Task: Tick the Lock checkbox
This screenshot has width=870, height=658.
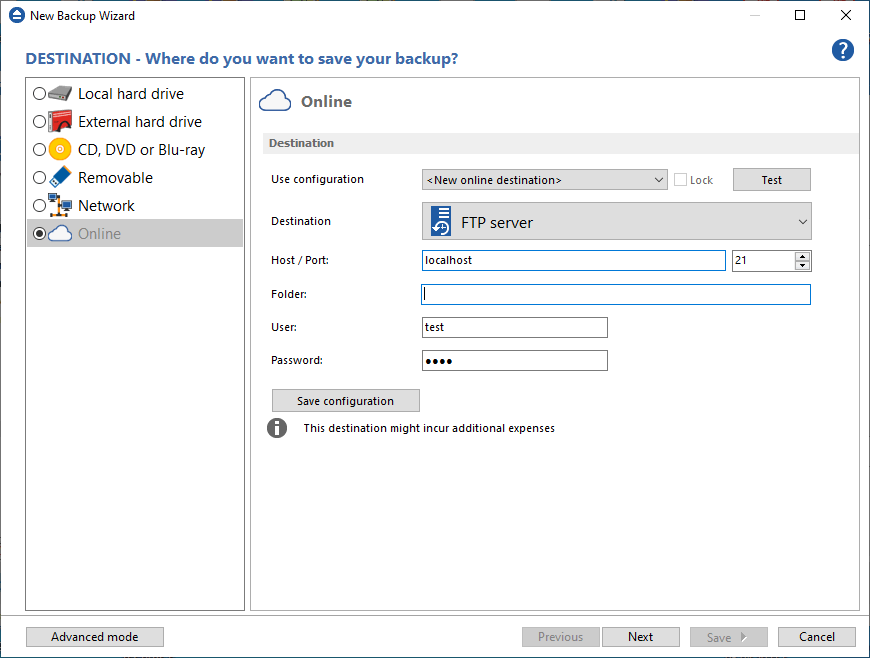Action: tap(680, 180)
